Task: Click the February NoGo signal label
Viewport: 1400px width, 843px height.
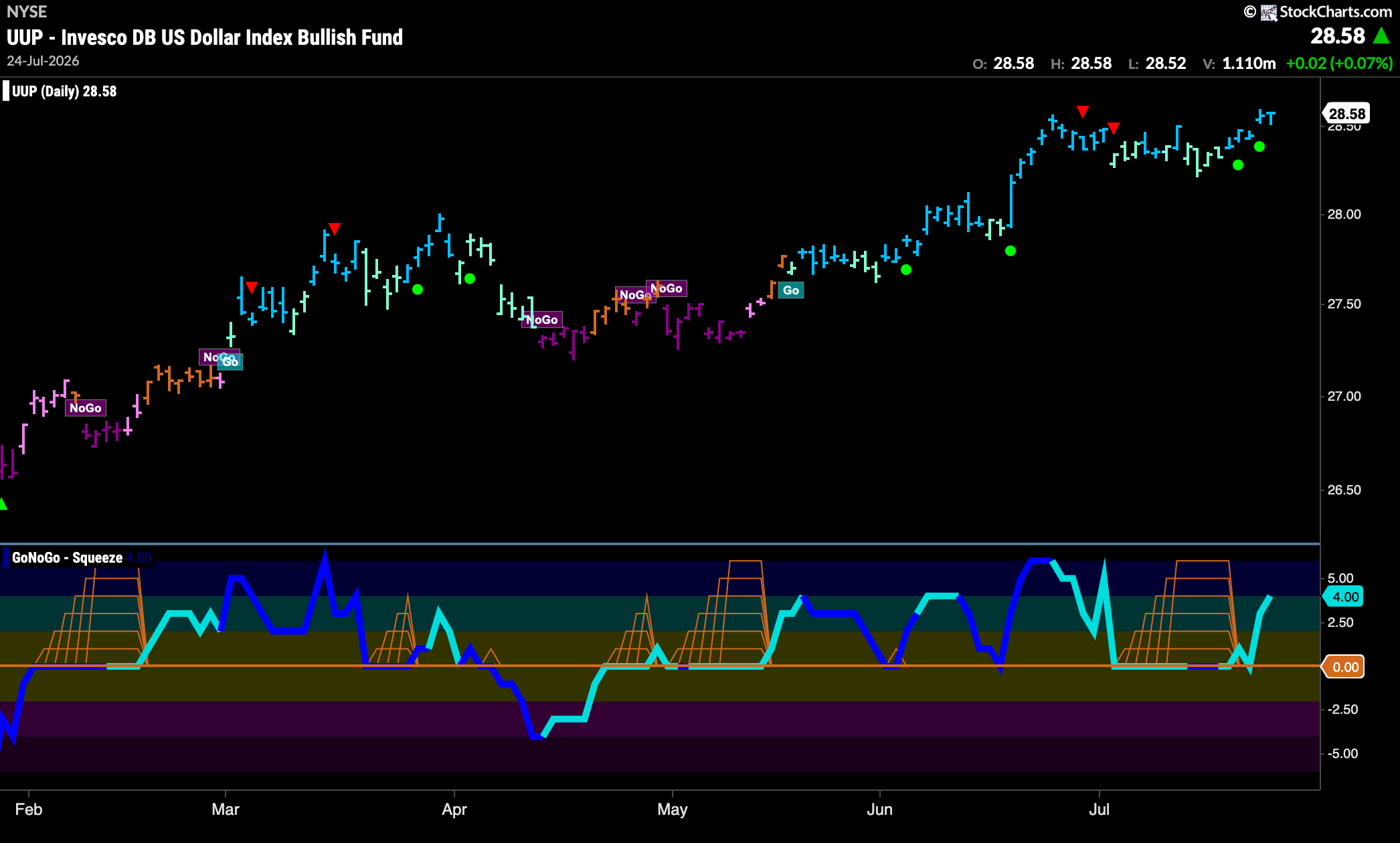Action: coord(86,408)
